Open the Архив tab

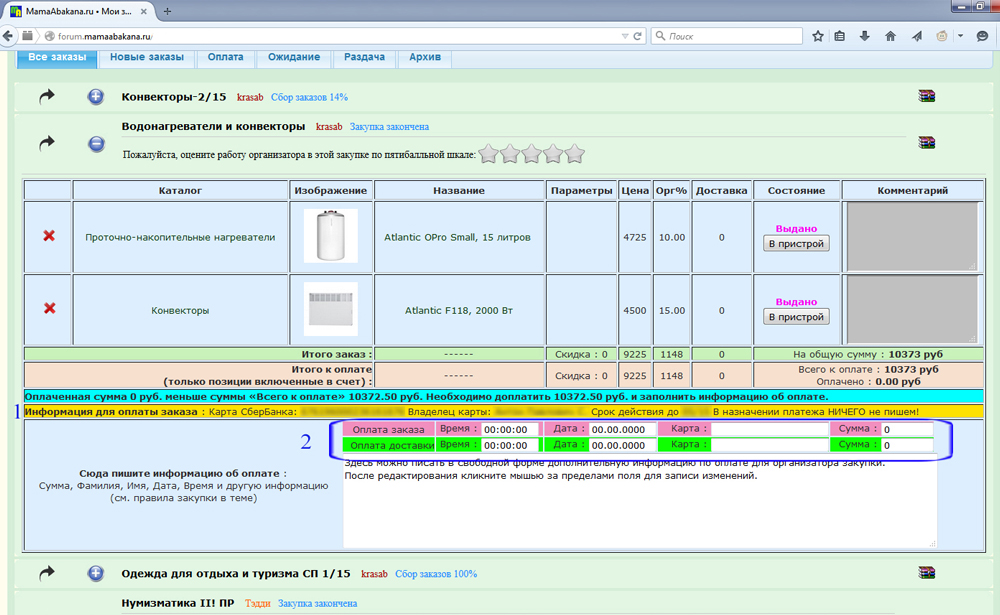point(425,57)
